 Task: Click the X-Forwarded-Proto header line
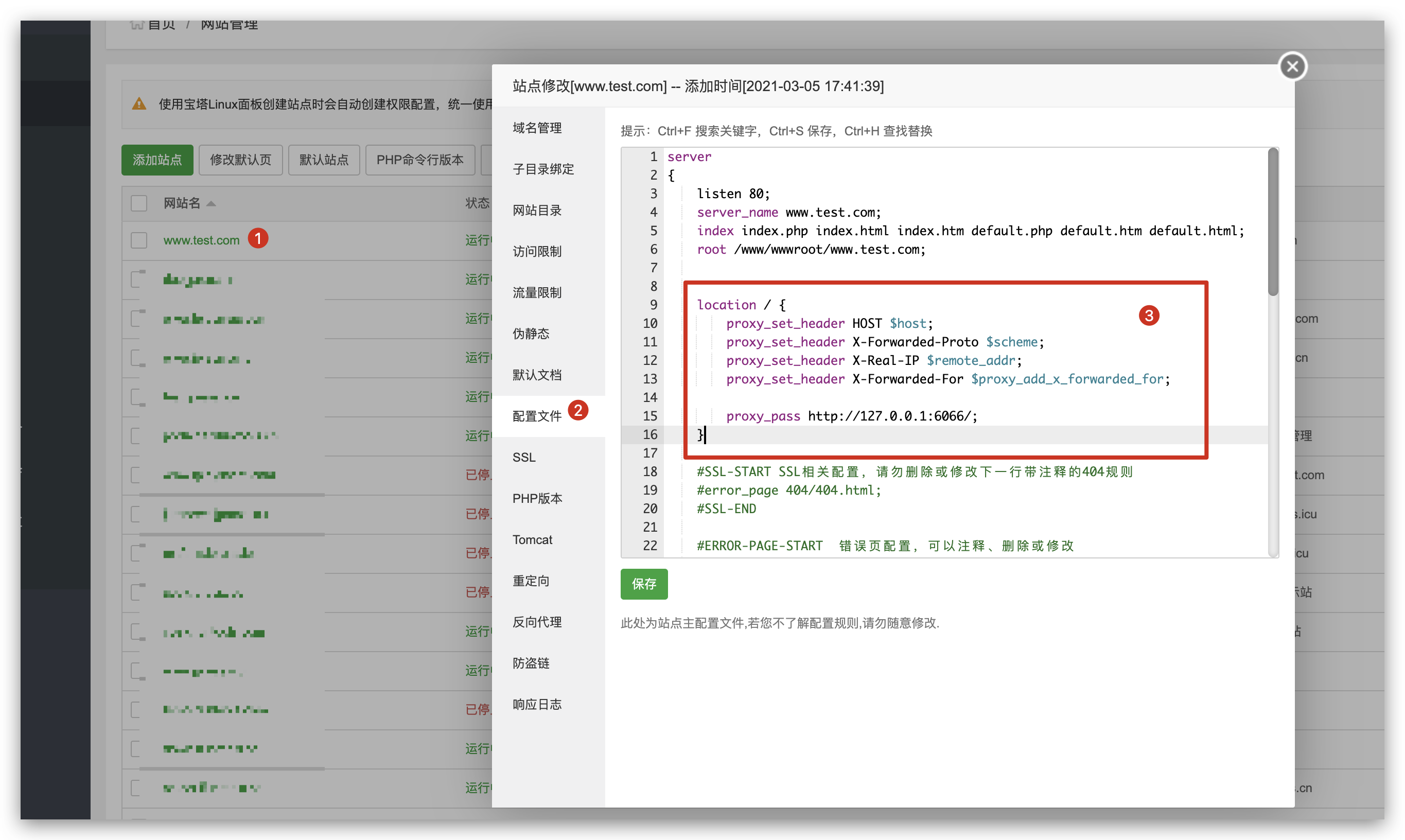click(x=885, y=342)
